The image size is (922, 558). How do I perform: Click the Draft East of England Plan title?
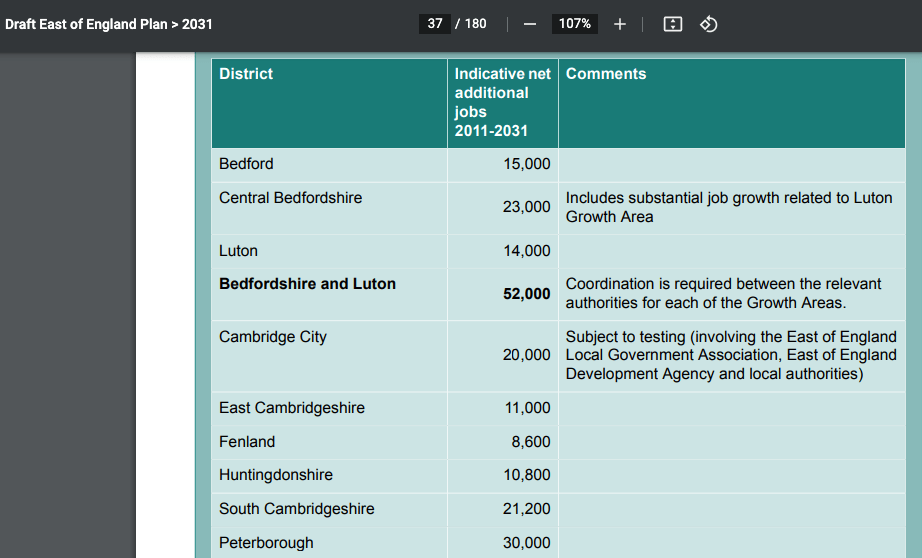(109, 24)
